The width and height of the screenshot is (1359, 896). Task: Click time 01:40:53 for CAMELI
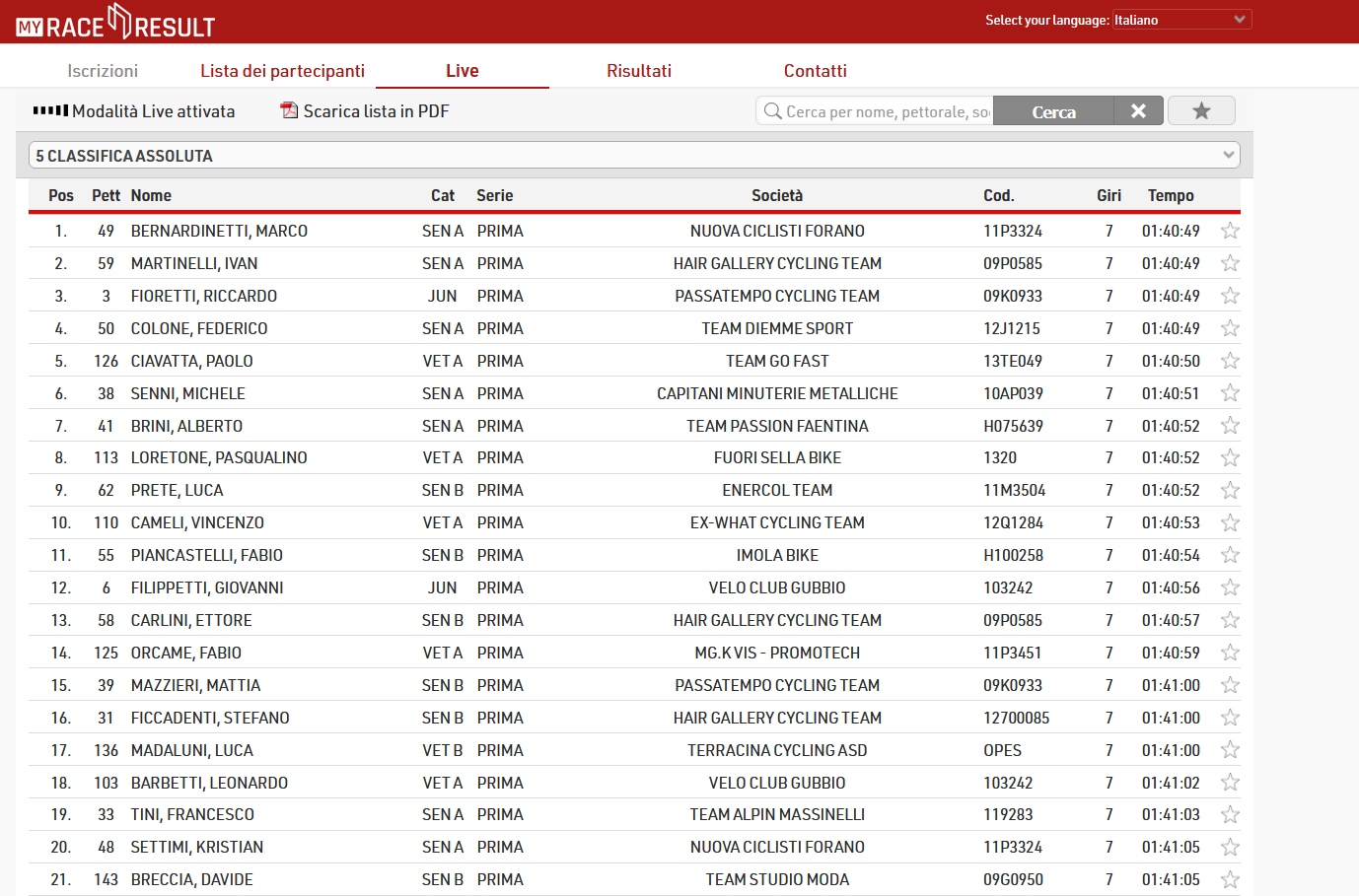coord(1171,522)
